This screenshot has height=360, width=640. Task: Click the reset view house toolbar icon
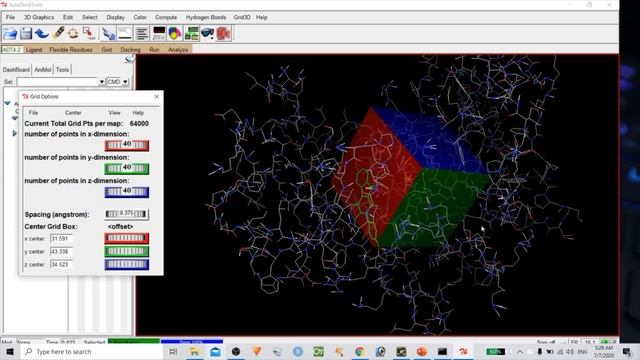[x=73, y=33]
